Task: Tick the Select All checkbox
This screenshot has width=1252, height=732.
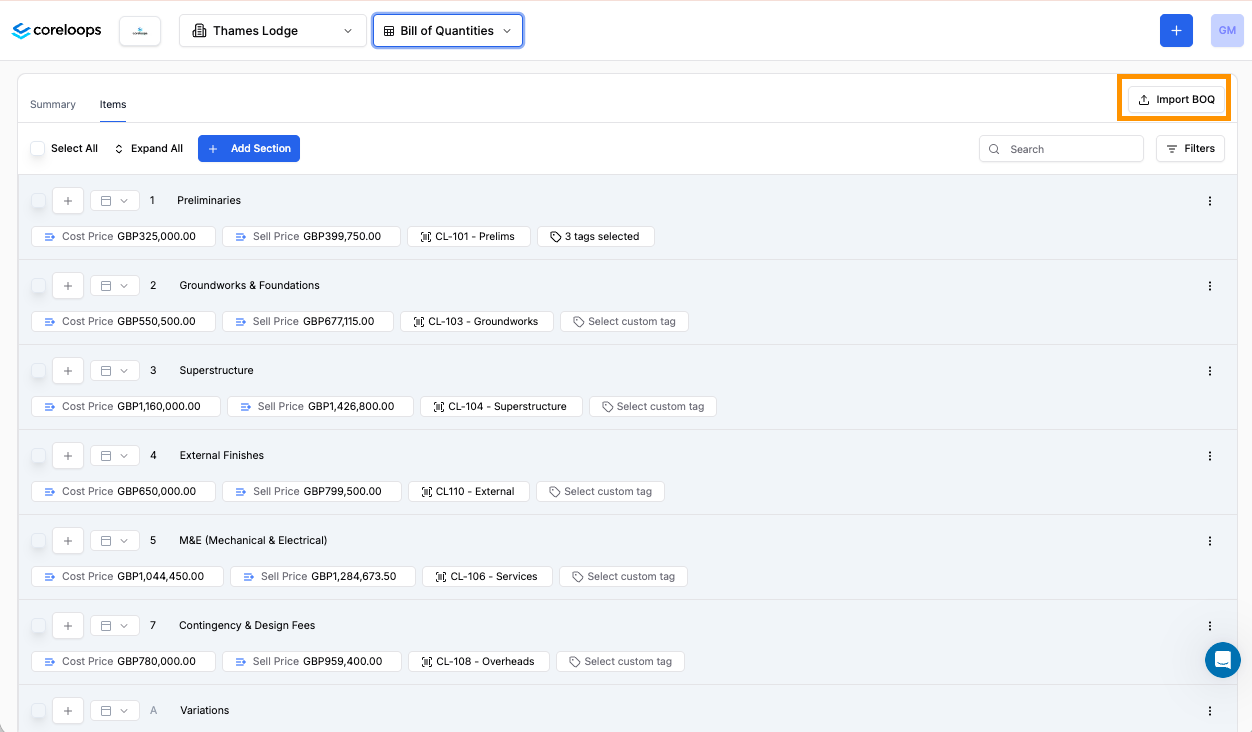Action: click(x=38, y=148)
